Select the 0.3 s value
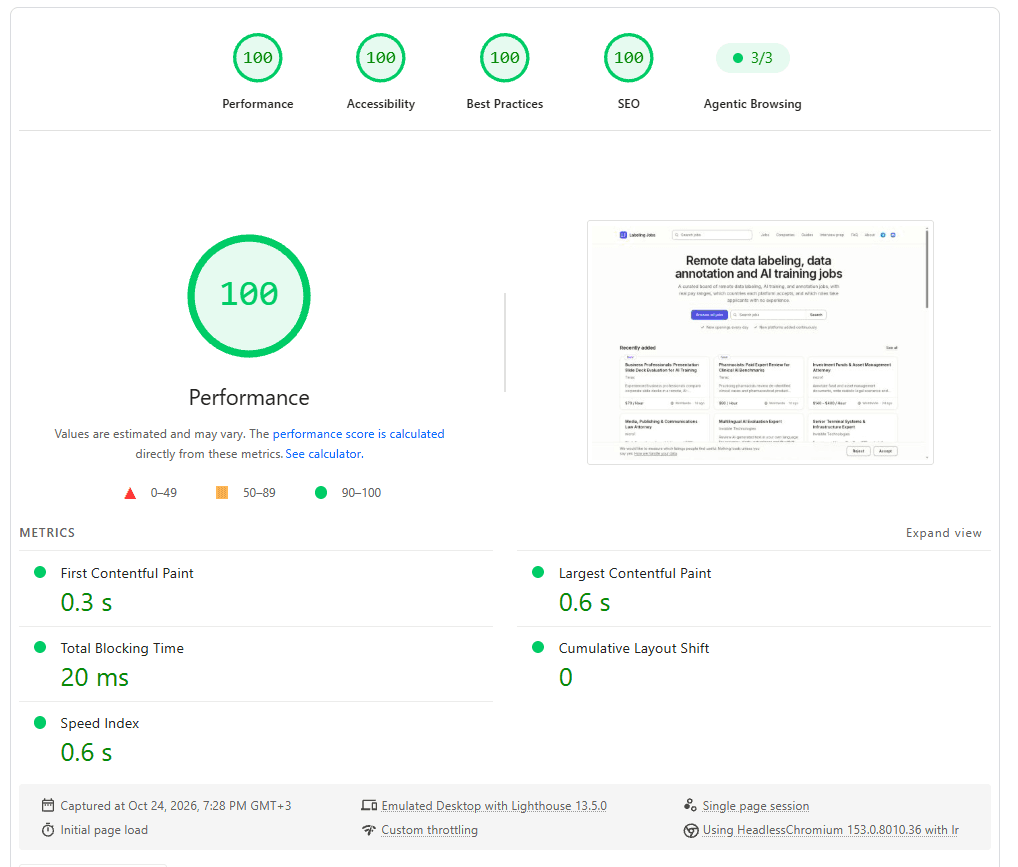 (86, 603)
